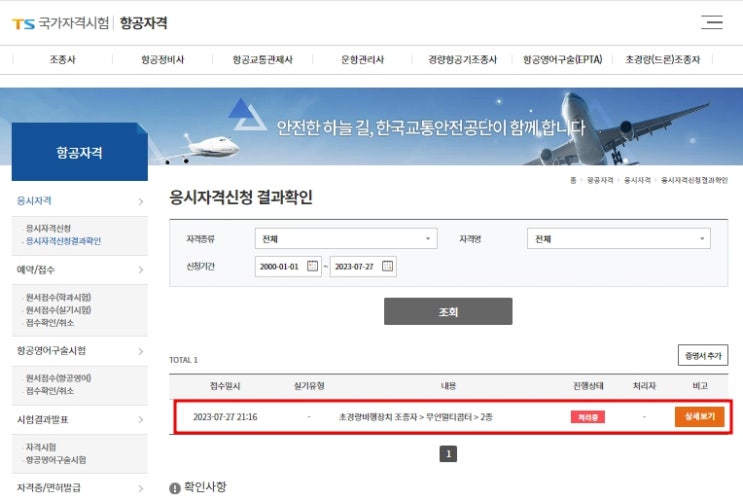Open 자격시험 sidebar link

[41, 447]
